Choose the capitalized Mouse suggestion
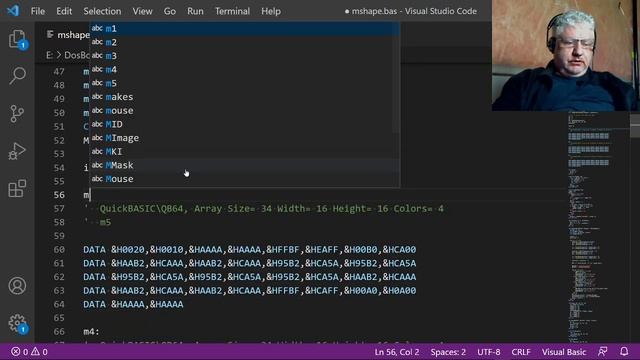The width and height of the screenshot is (640, 360). pyautogui.click(x=244, y=179)
